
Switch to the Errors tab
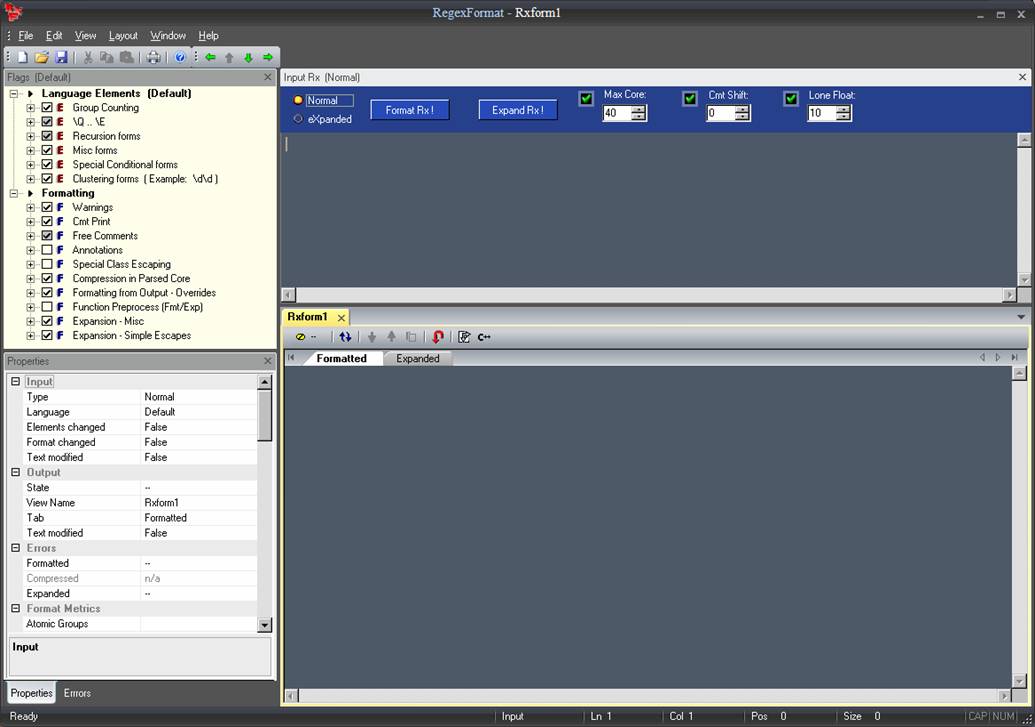77,693
